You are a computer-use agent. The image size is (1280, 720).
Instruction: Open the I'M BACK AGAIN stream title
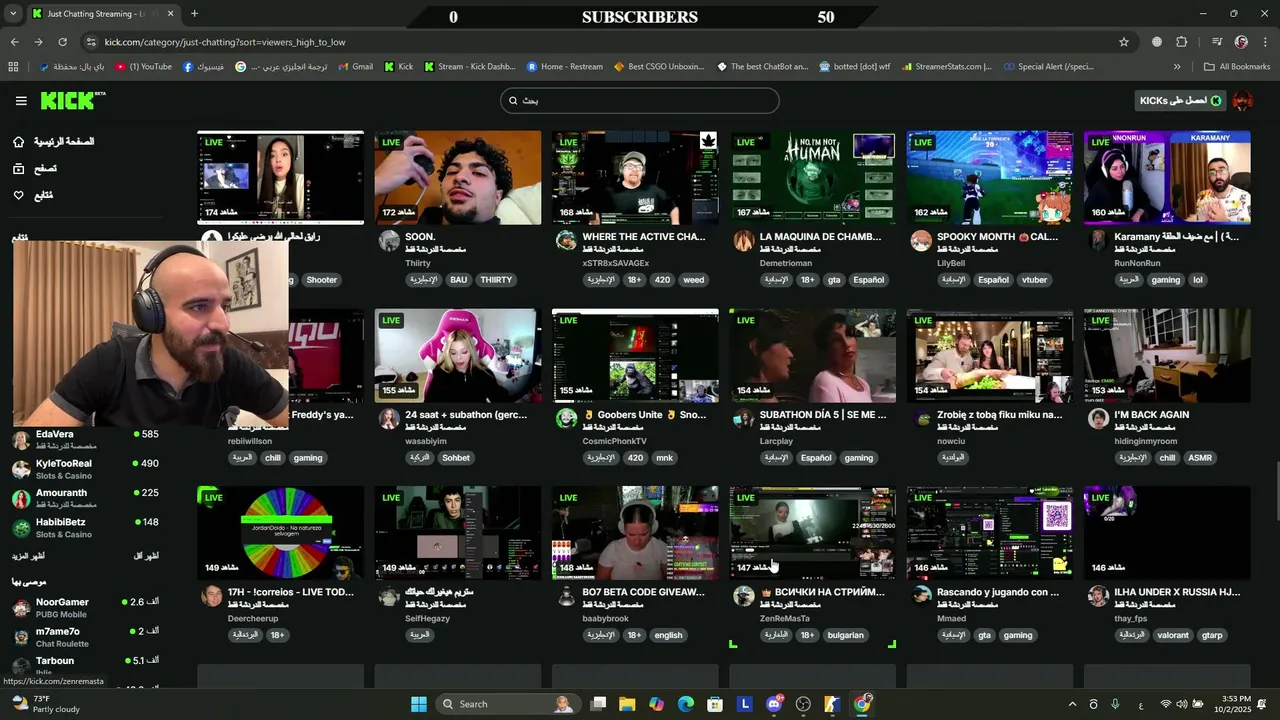coord(1151,415)
